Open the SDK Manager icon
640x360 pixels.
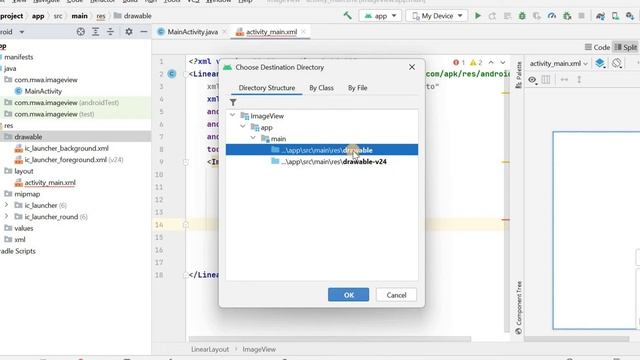coord(630,16)
